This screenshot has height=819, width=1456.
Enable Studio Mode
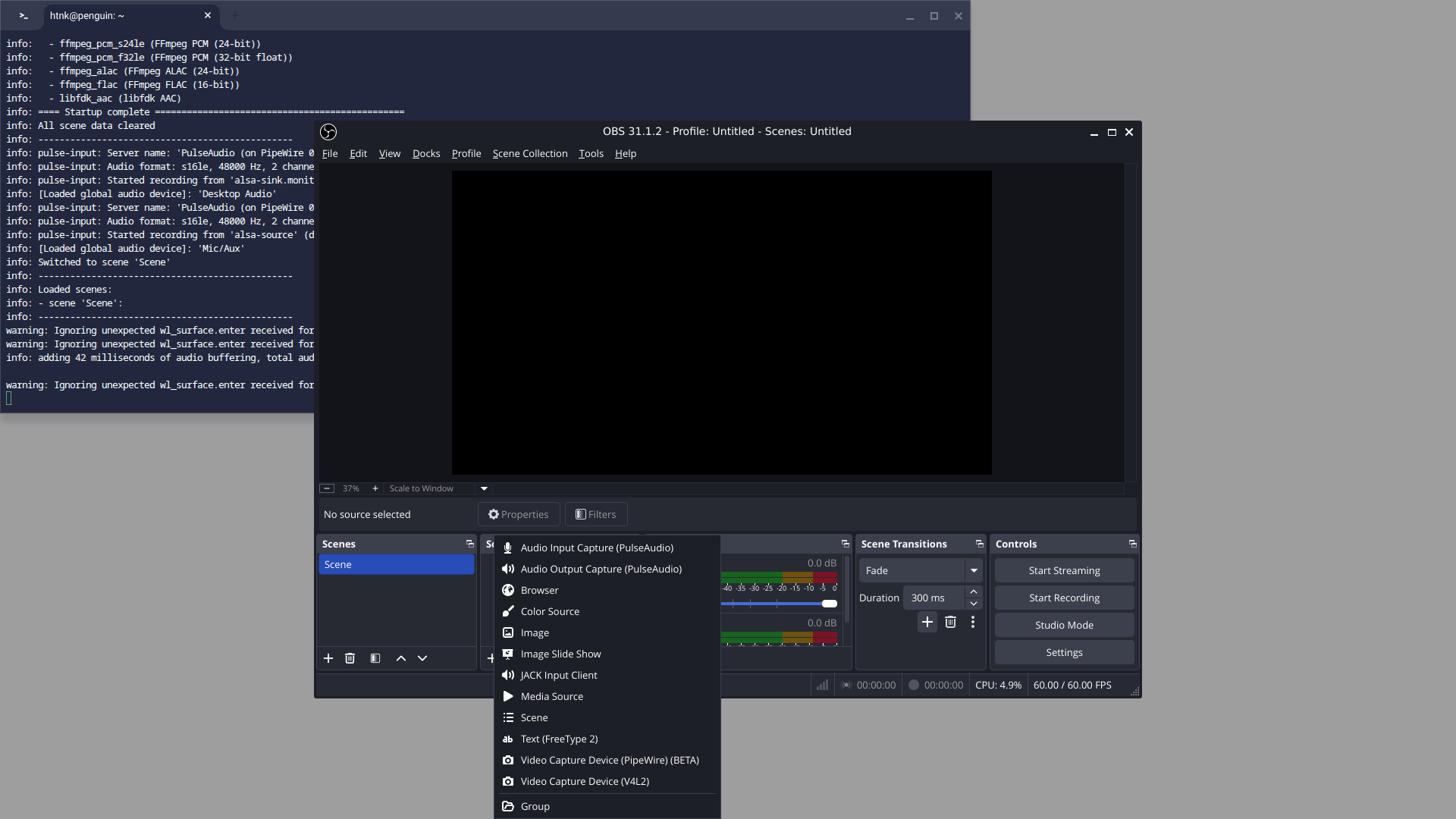1064,625
